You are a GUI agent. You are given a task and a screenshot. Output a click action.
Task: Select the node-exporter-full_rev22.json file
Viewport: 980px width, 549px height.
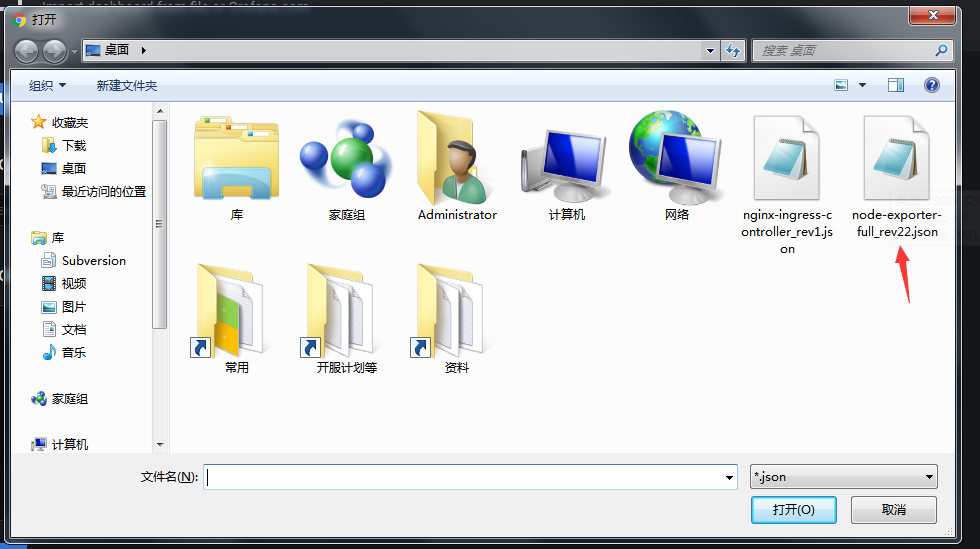[895, 160]
